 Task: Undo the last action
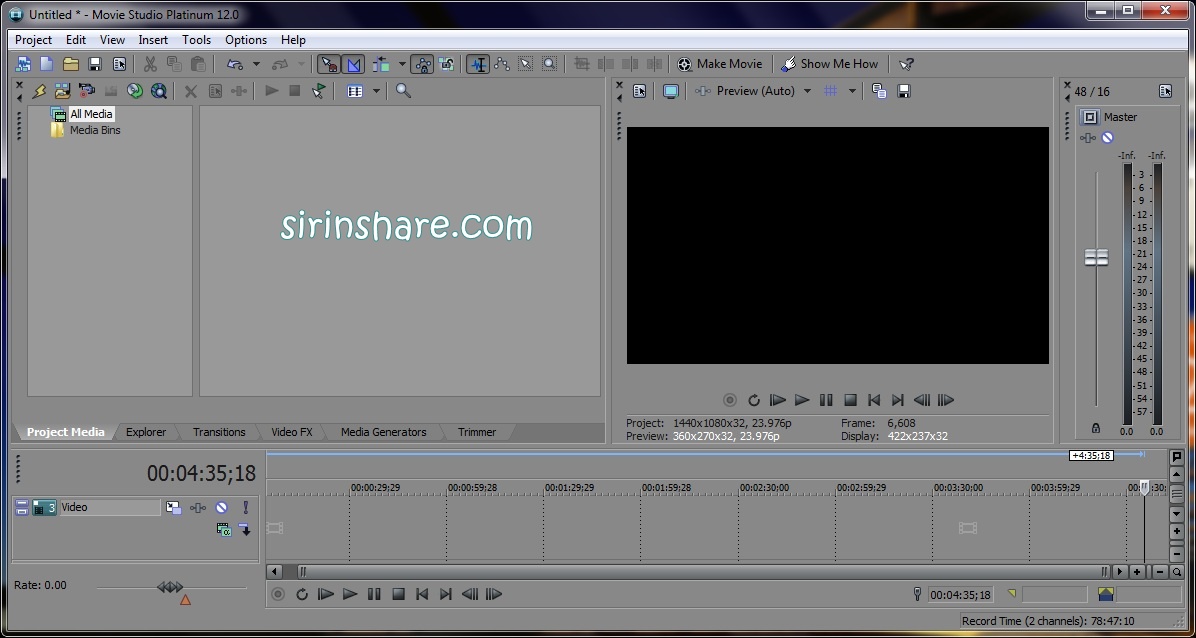tap(235, 64)
